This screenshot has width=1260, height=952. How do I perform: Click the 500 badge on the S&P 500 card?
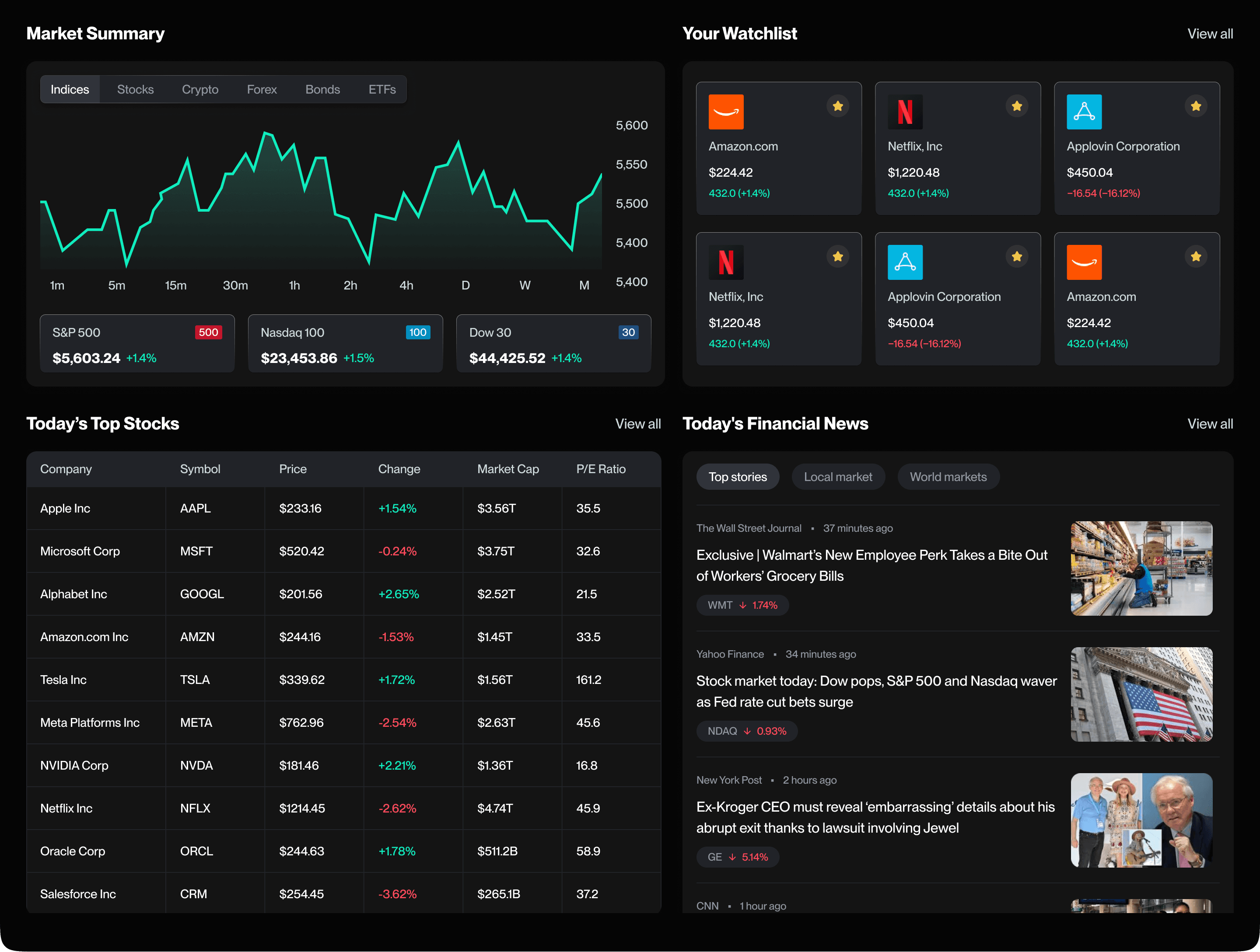pos(209,332)
